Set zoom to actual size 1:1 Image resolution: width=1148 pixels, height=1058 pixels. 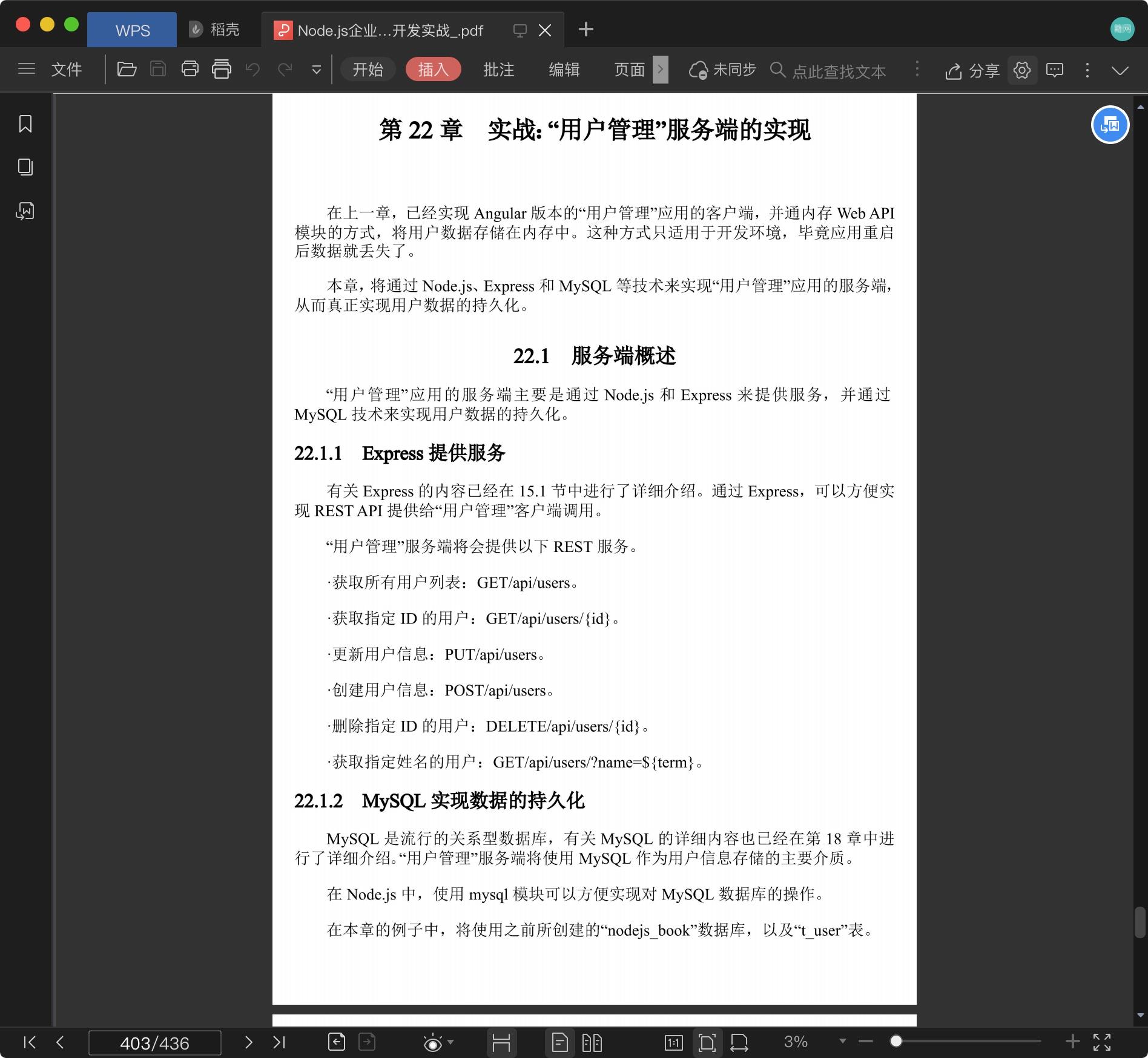[x=674, y=1042]
